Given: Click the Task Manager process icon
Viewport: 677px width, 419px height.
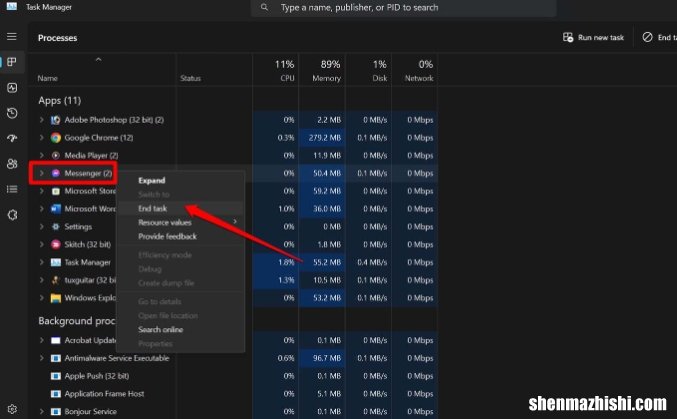Looking at the screenshot, I should 56,262.
